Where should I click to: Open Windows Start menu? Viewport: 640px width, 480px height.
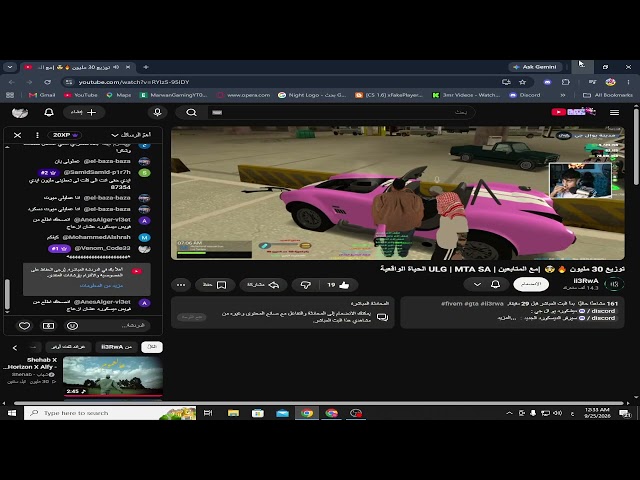click(x=12, y=413)
